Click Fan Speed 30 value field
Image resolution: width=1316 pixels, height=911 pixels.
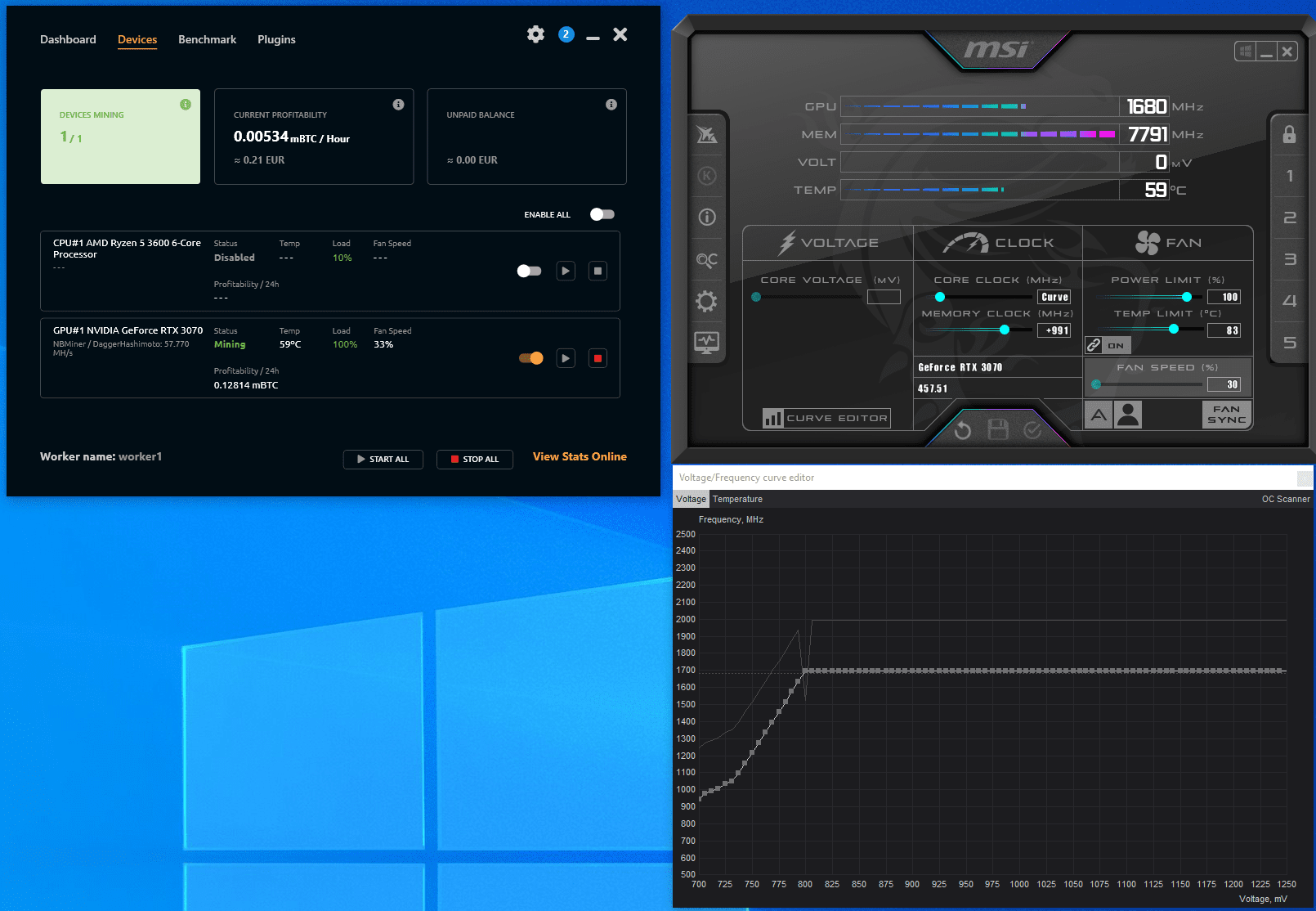click(x=1224, y=384)
